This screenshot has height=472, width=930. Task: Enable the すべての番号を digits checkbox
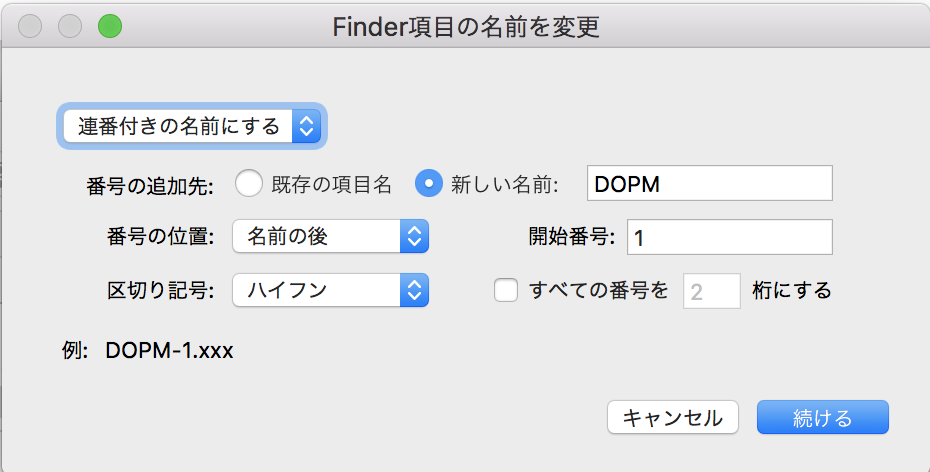tap(507, 291)
